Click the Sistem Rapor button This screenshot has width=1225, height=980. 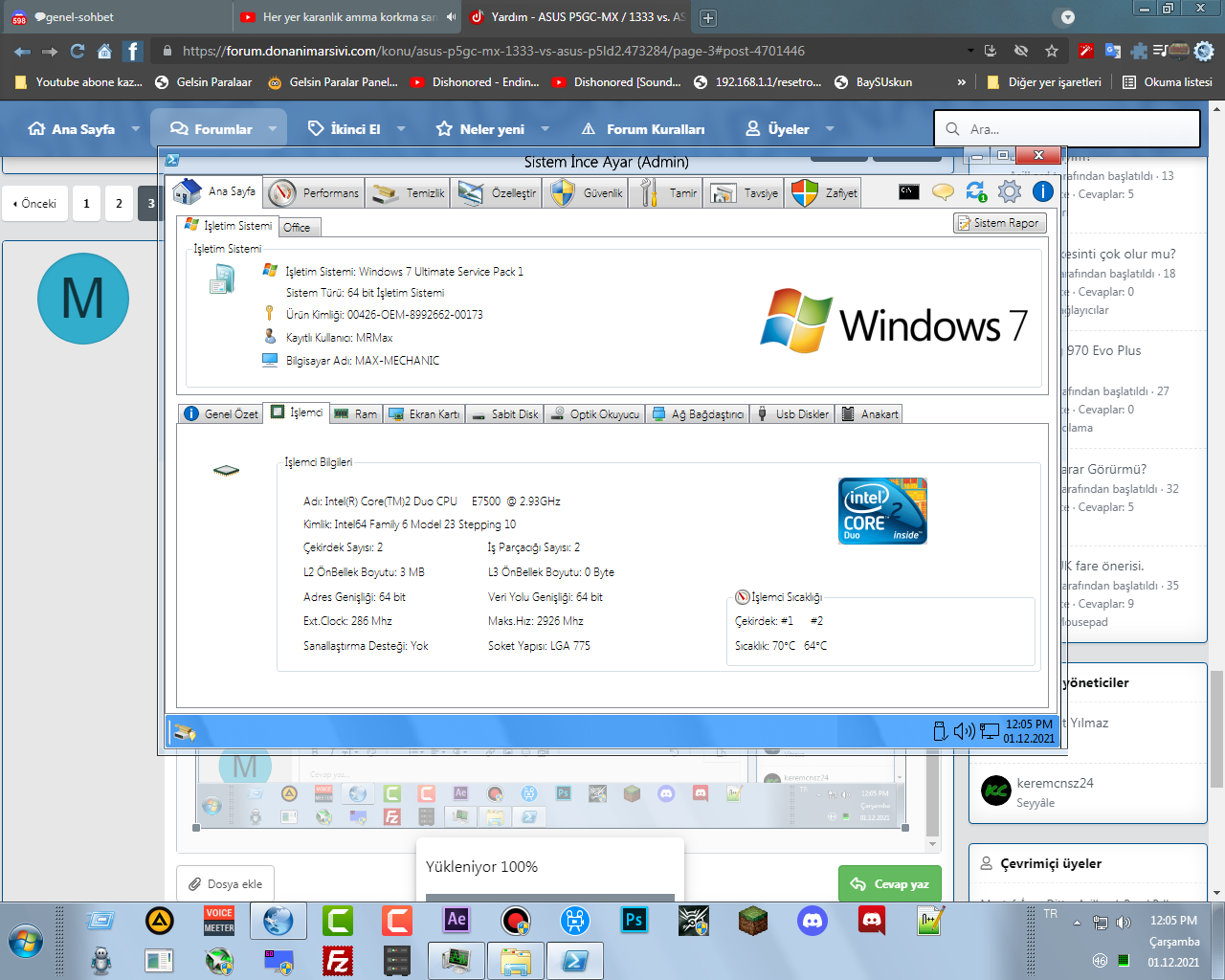pos(999,223)
